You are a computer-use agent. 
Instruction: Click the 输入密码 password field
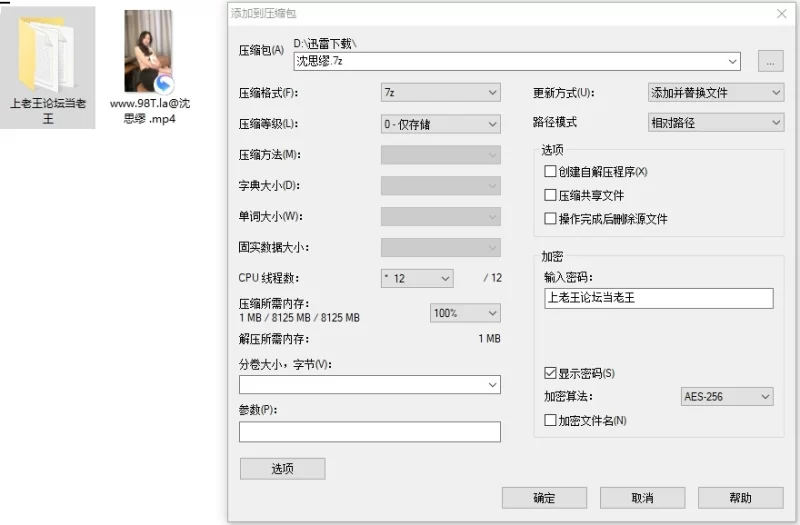tap(658, 298)
